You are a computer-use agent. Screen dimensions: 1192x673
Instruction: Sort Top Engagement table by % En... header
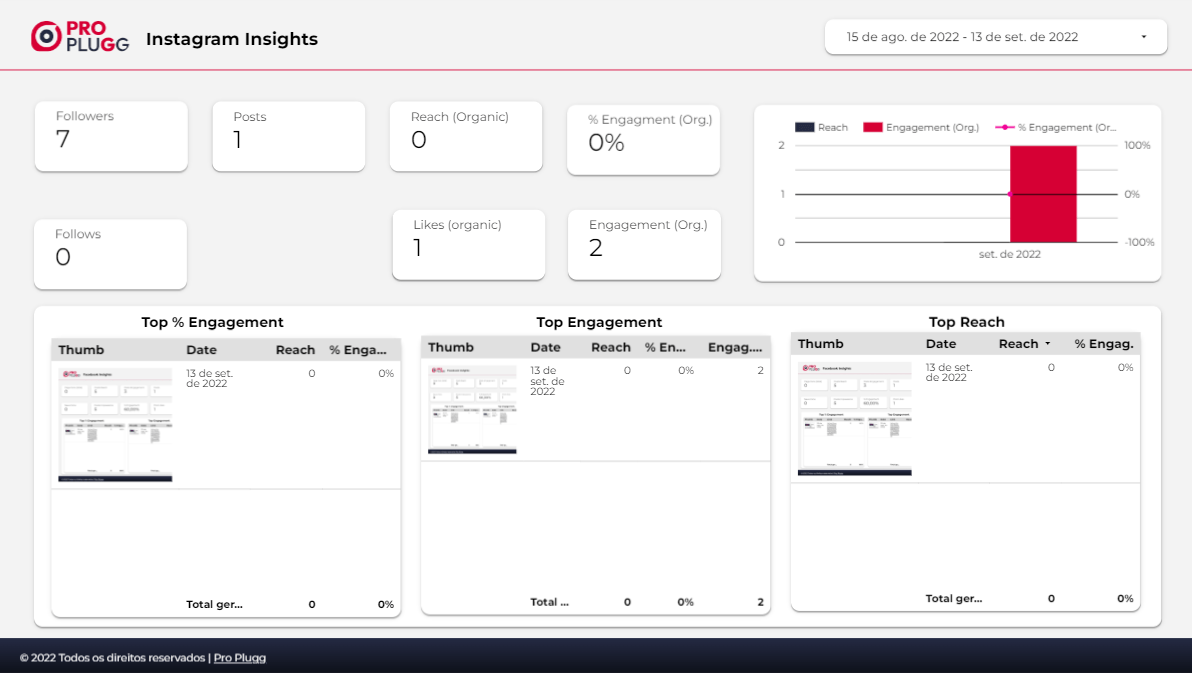(665, 347)
